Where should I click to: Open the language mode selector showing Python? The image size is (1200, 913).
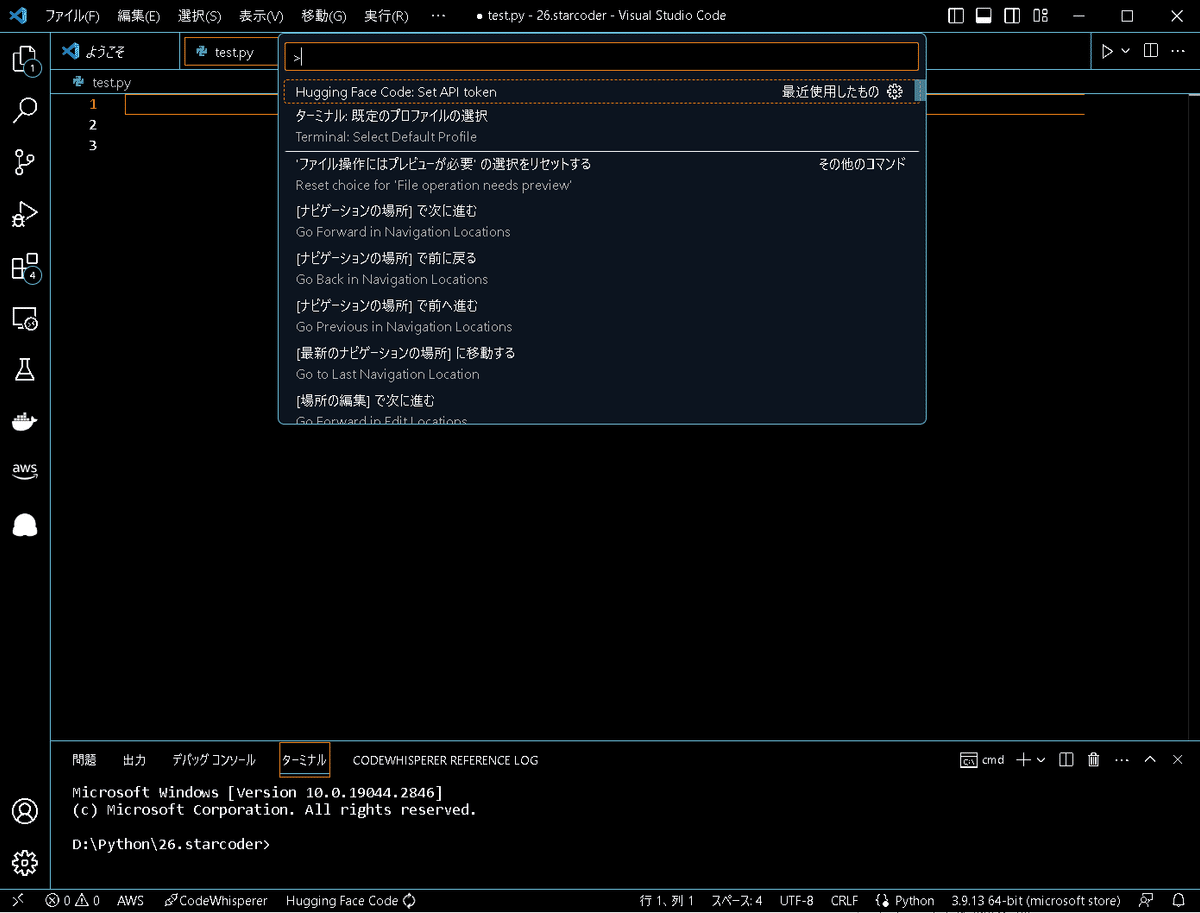(913, 900)
